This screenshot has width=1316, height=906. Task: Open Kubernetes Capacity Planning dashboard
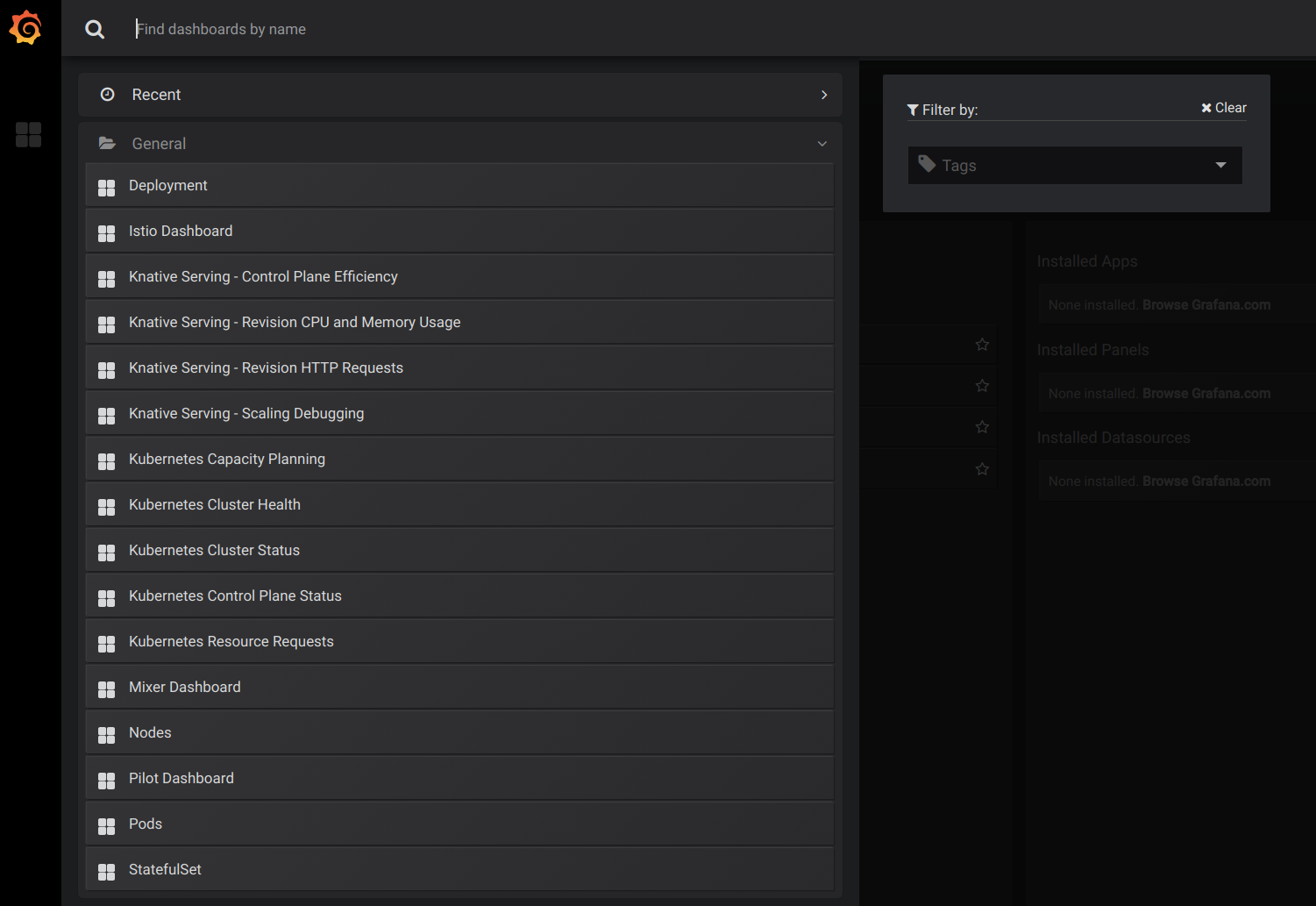[459, 460]
